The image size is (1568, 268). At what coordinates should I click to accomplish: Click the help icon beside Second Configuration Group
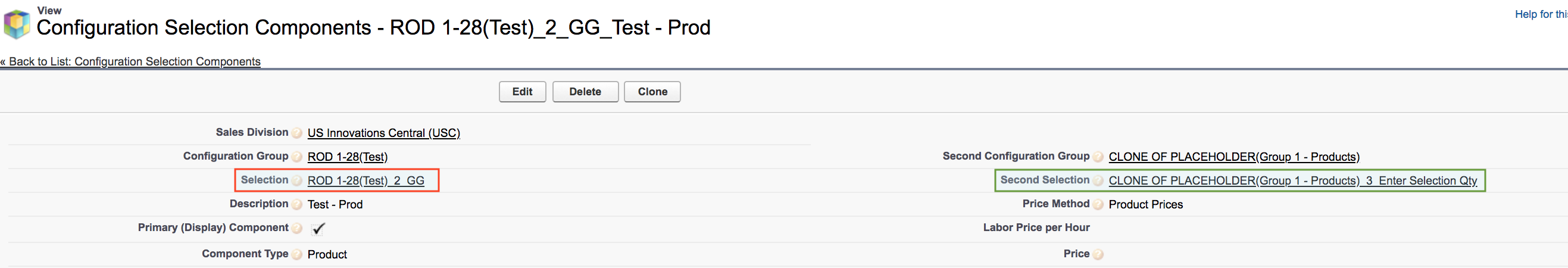pos(1098,157)
